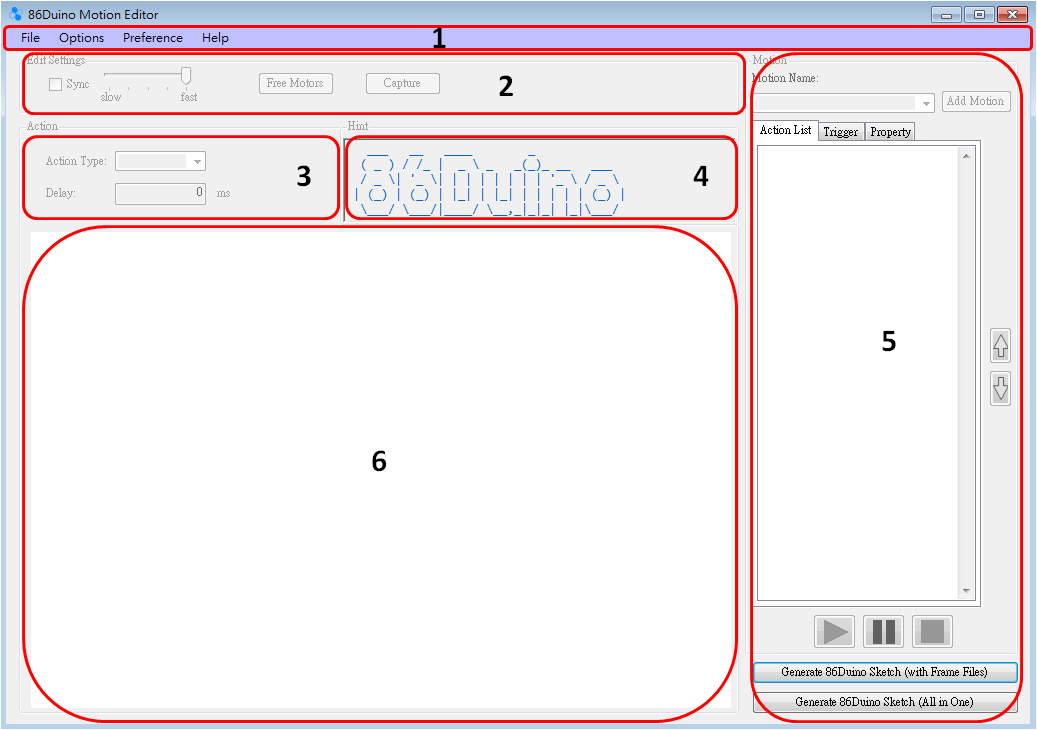Switch to the Trigger tab

coord(841,132)
